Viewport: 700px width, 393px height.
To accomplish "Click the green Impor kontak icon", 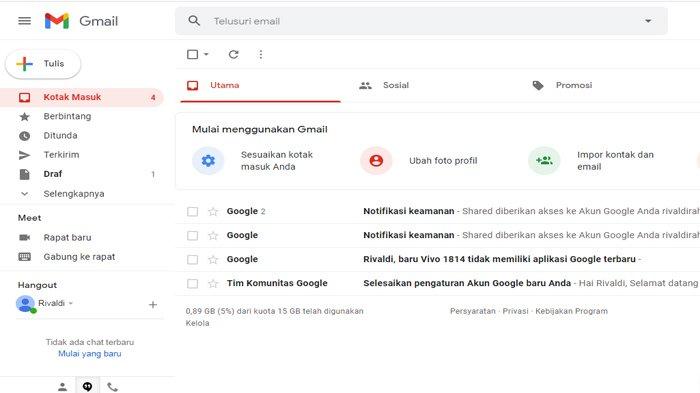I will 544,160.
